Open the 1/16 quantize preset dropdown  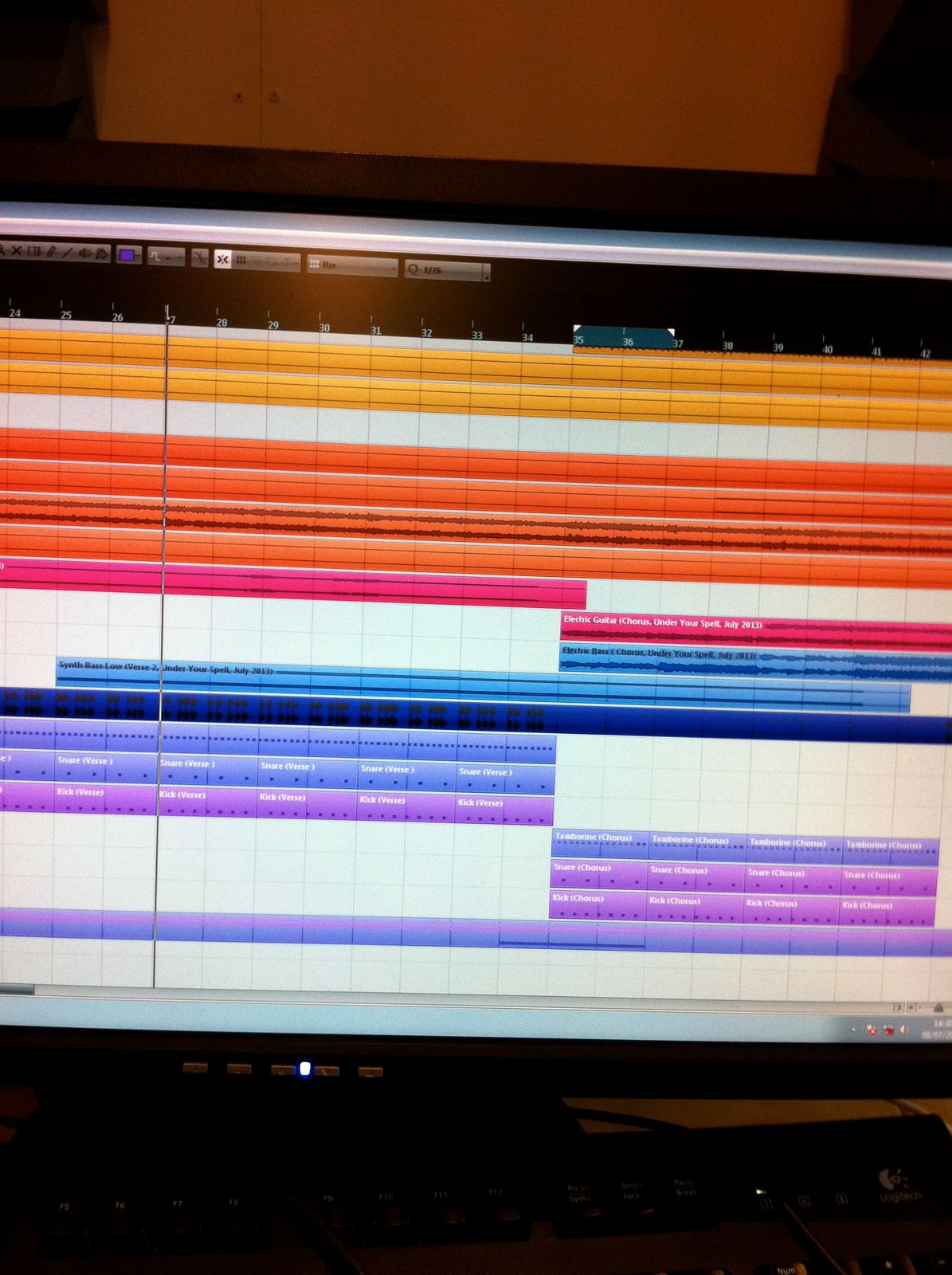click(446, 271)
